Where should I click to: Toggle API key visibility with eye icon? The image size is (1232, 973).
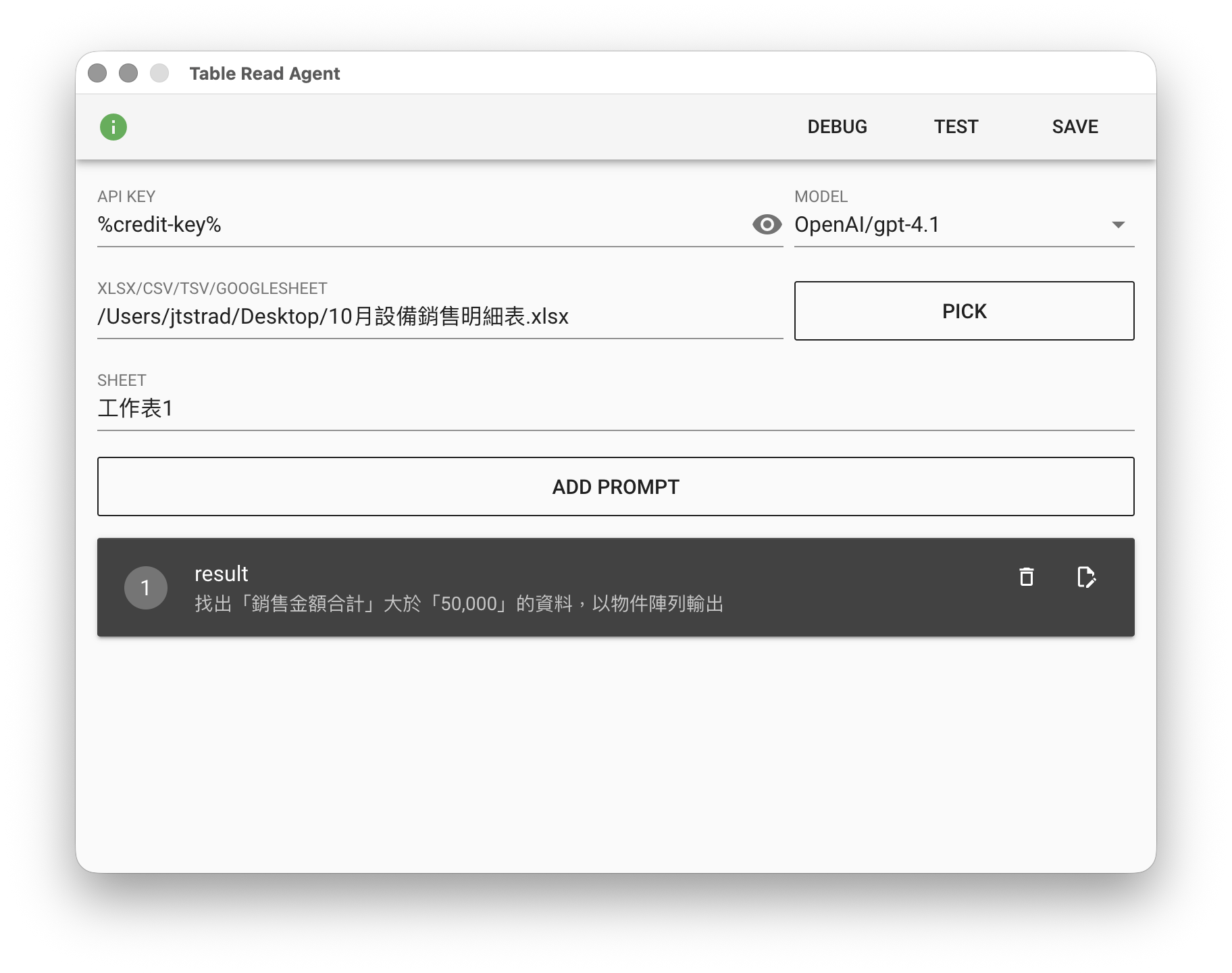[767, 225]
